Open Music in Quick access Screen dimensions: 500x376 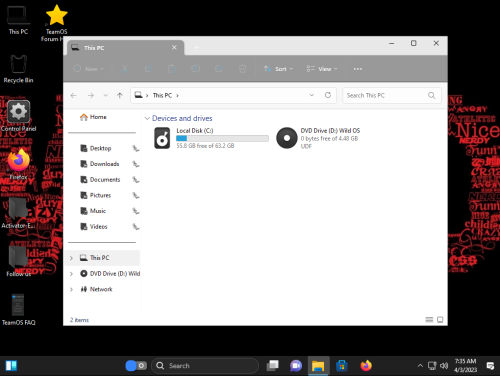tap(93, 211)
